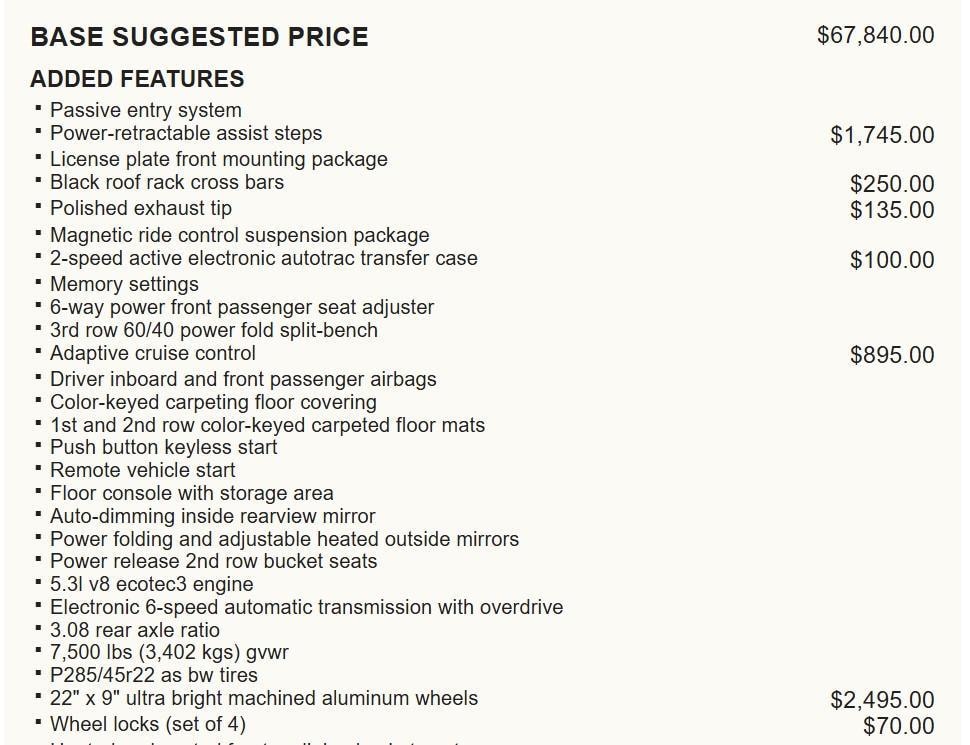Click the $135.00 price amount
Viewport: 970px width, 745px height.
(892, 210)
